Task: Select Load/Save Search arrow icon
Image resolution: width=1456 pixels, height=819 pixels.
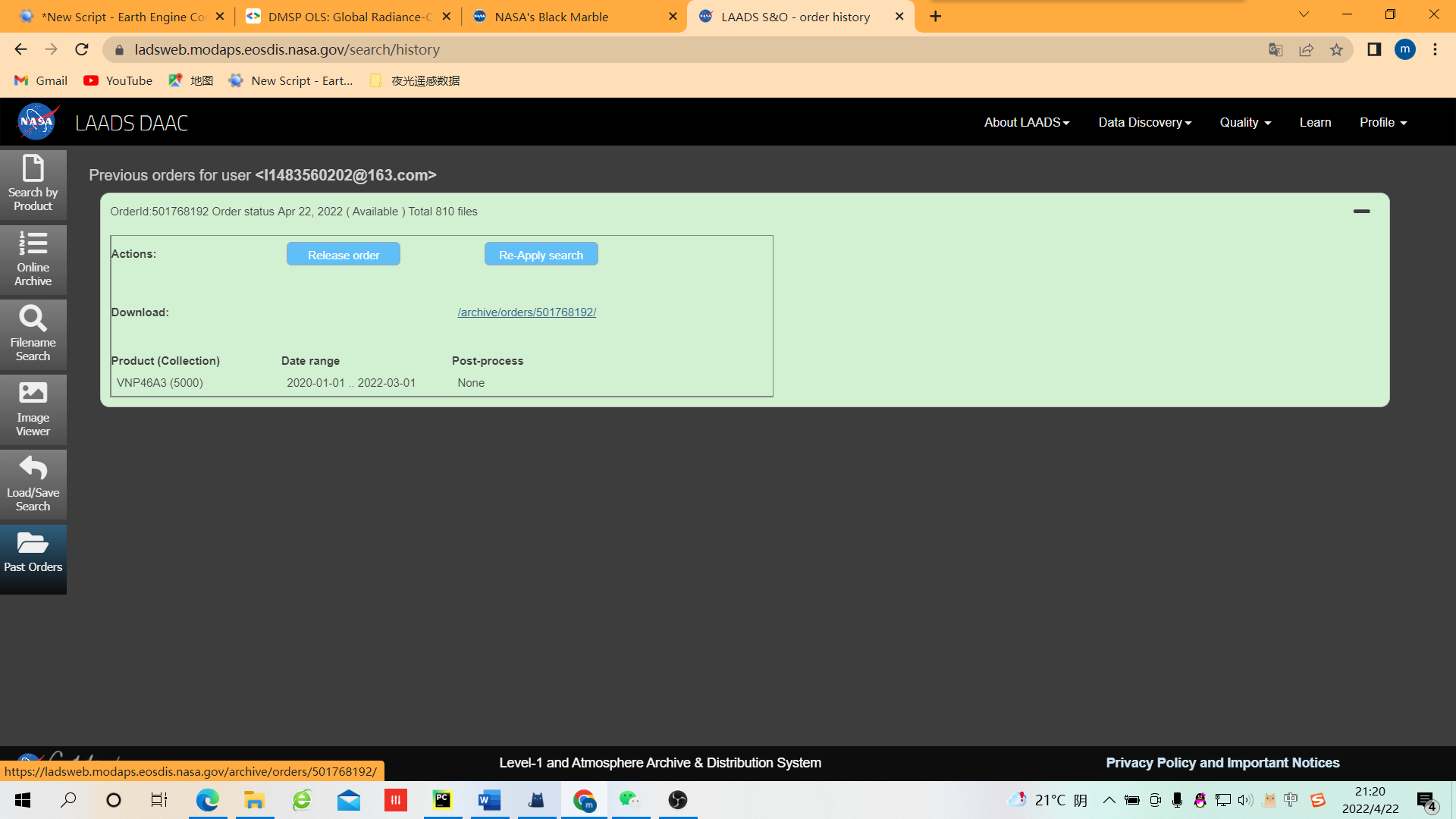Action: pyautogui.click(x=33, y=484)
